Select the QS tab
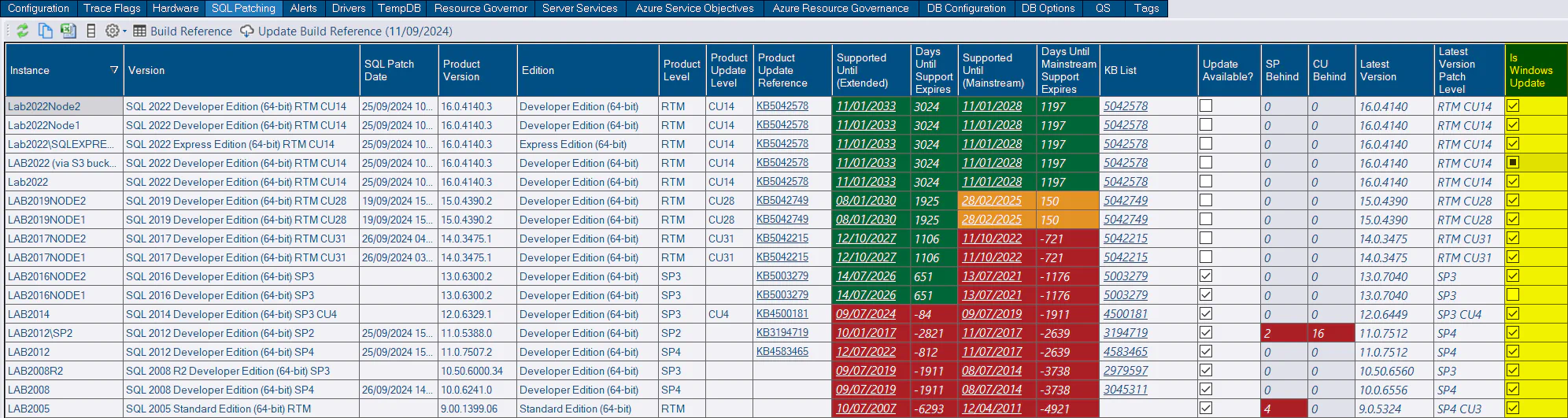This screenshot has height=418, width=1568. [x=1103, y=8]
